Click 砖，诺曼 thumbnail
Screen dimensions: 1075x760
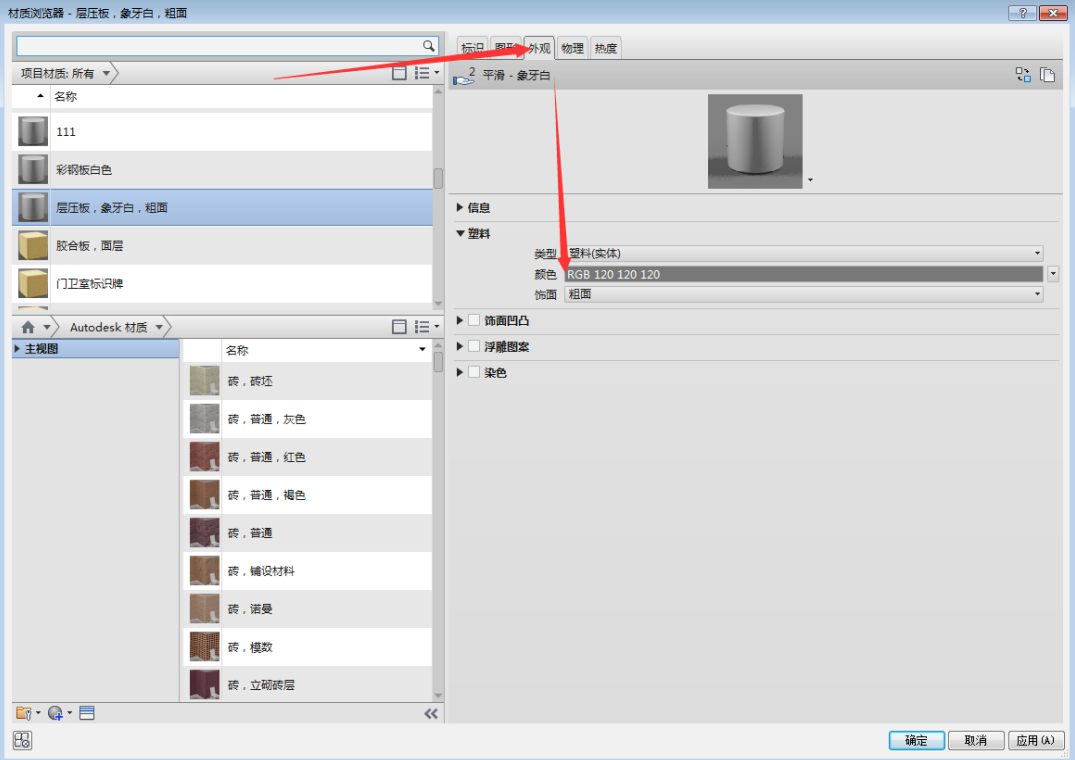204,609
